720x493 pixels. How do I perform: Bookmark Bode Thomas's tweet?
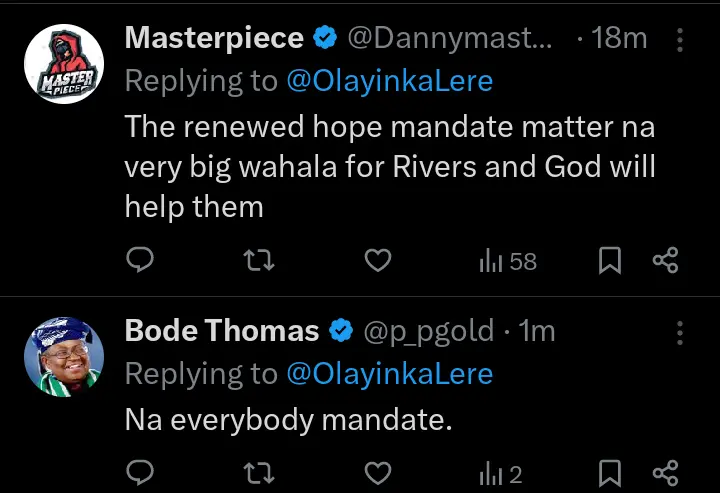click(x=609, y=473)
